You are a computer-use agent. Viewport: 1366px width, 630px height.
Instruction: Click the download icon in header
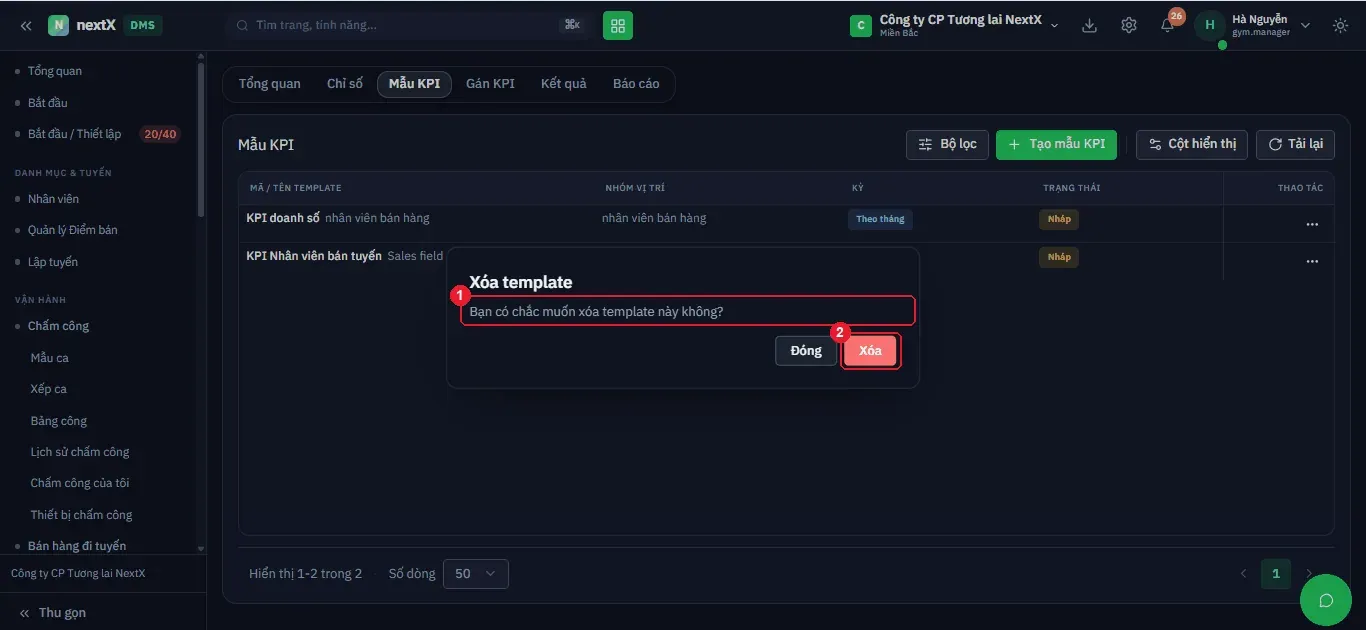(x=1090, y=25)
